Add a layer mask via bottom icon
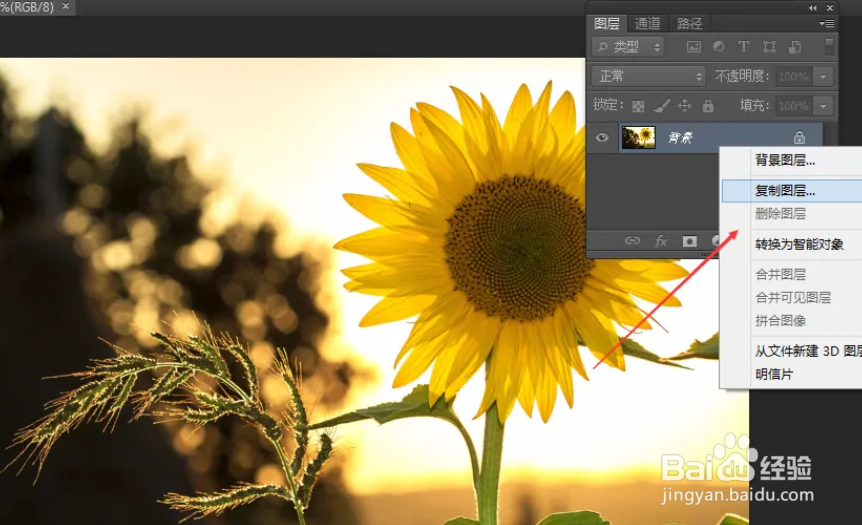The width and height of the screenshot is (862, 525). 689,241
